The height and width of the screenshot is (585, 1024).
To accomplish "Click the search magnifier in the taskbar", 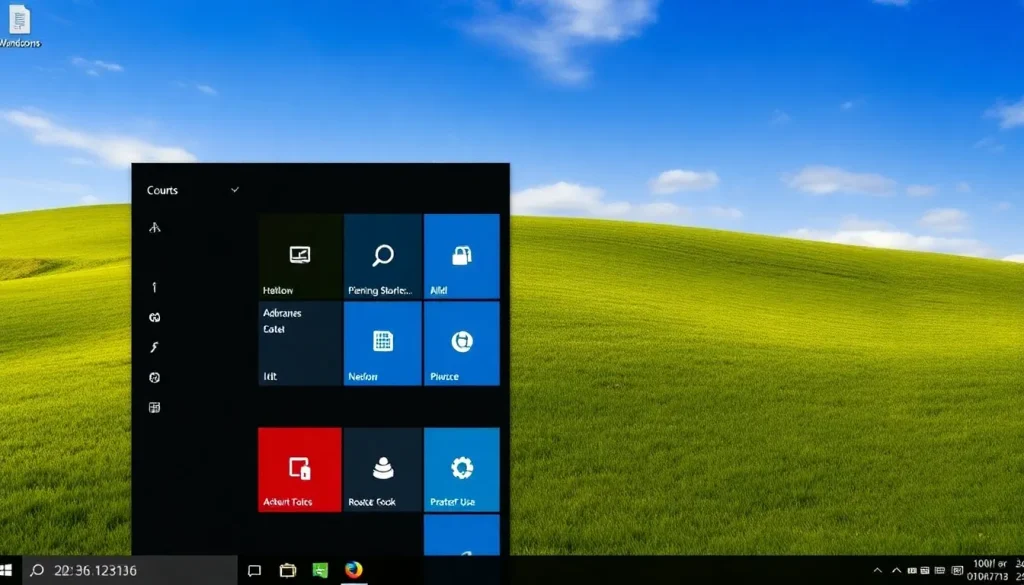I will click(x=37, y=570).
